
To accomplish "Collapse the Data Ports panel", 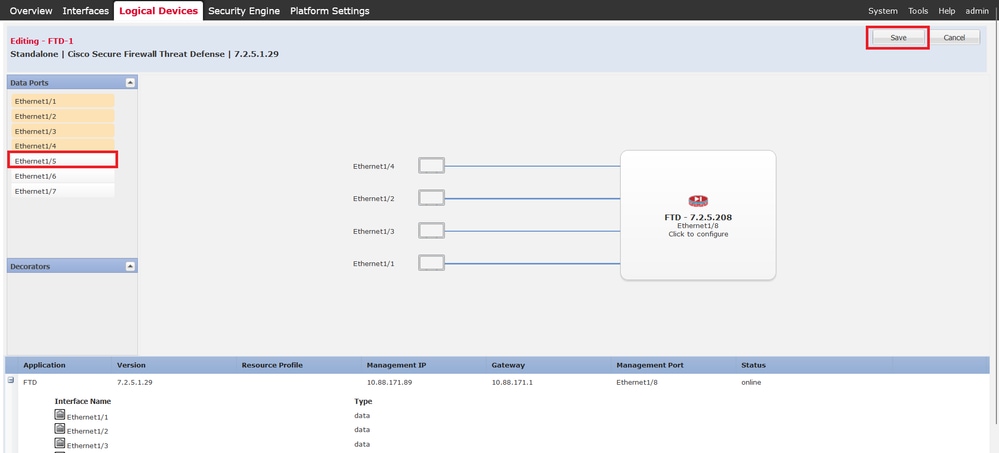I will 130,83.
